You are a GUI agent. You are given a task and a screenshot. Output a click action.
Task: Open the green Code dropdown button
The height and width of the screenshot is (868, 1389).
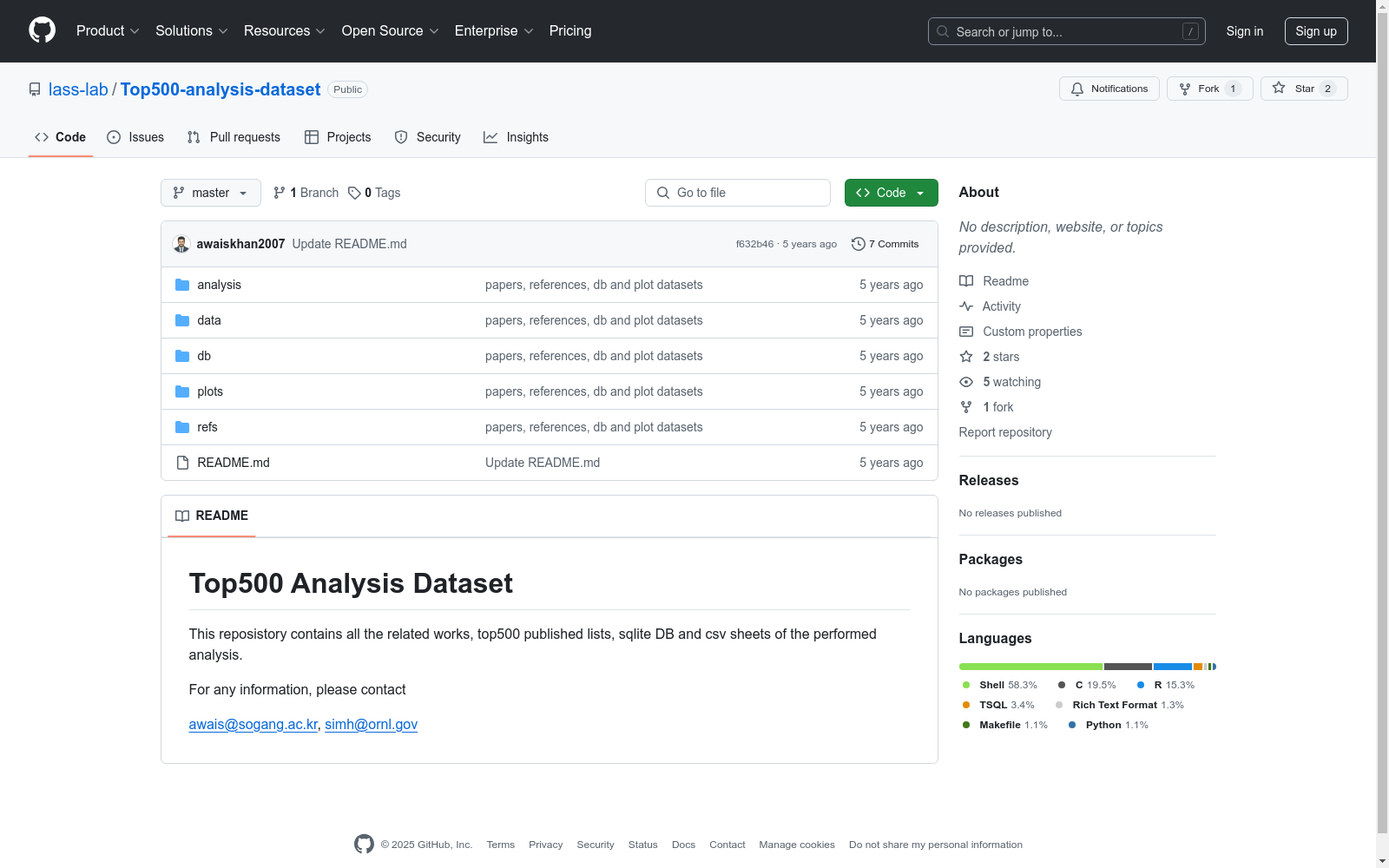891,193
